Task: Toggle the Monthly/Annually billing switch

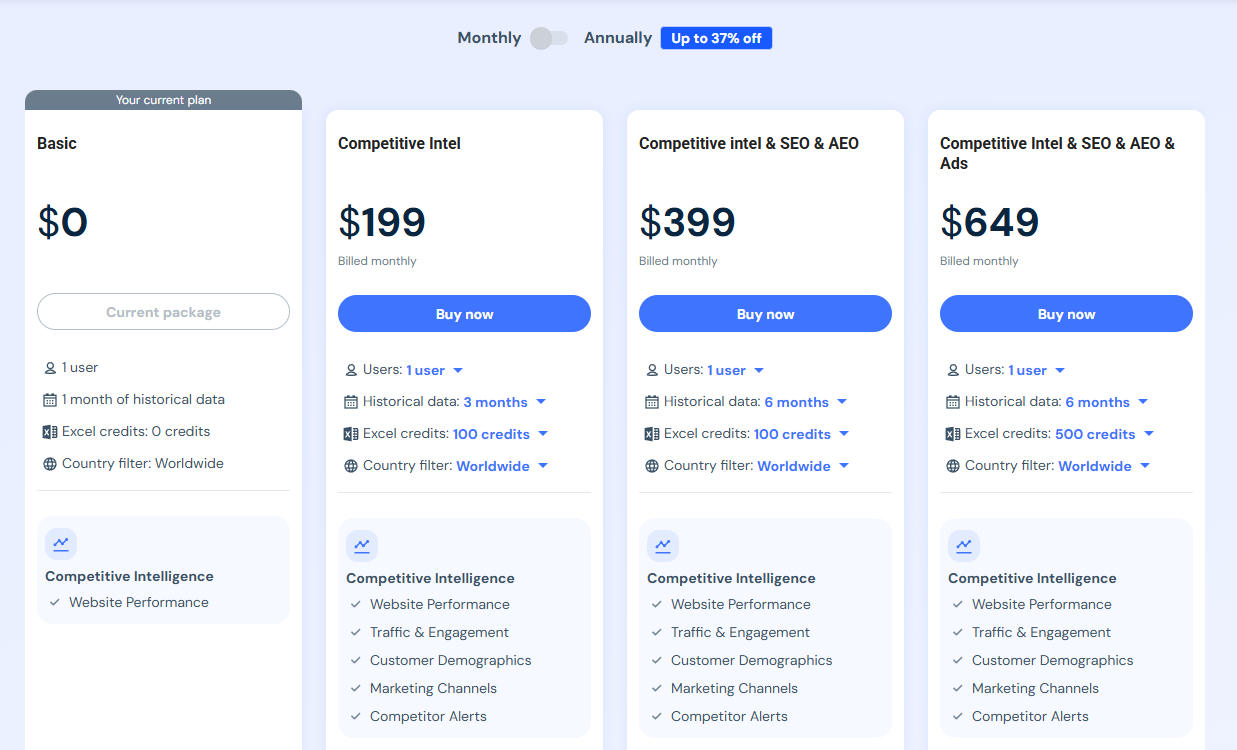Action: coord(549,38)
